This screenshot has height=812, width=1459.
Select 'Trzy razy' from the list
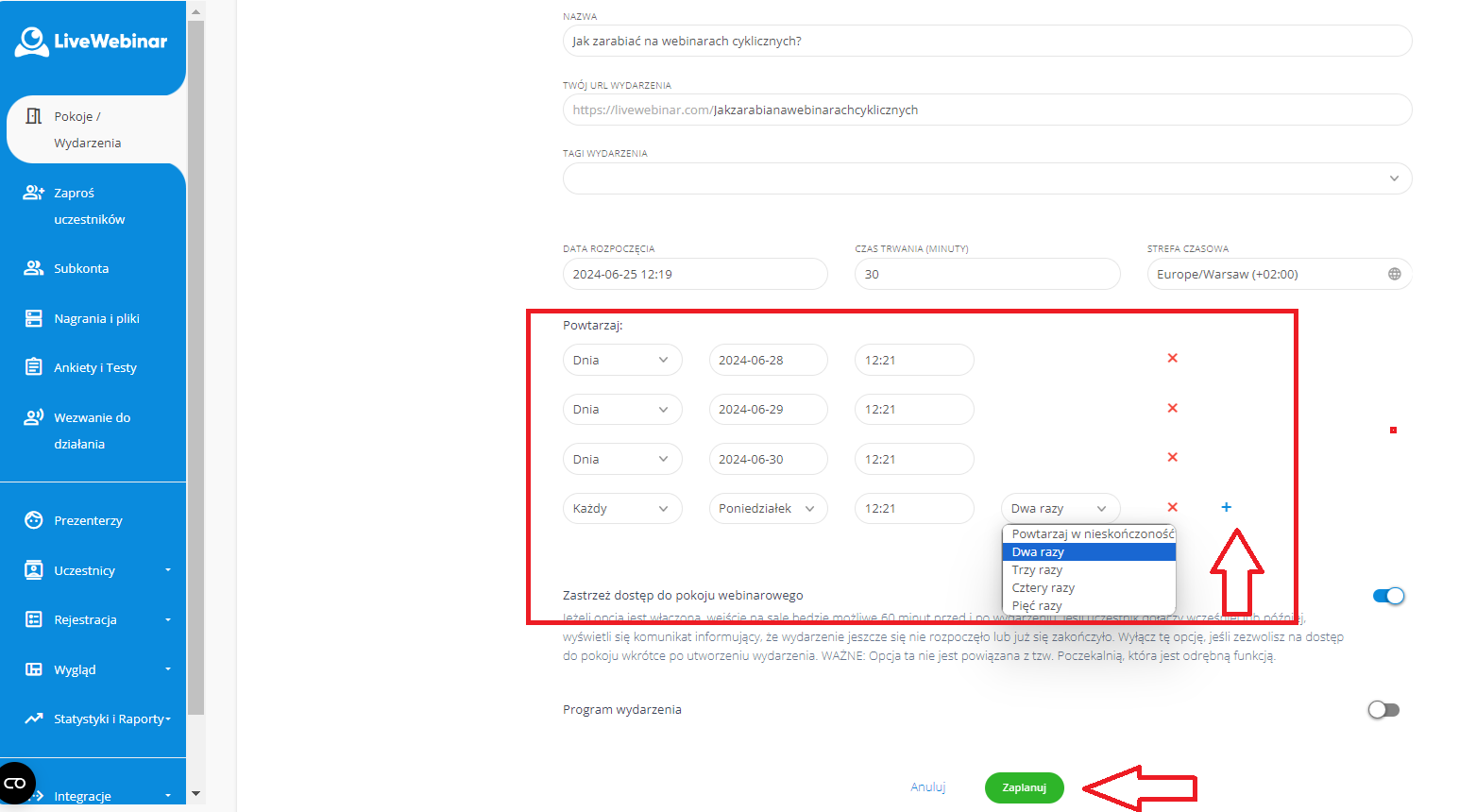tap(1037, 570)
